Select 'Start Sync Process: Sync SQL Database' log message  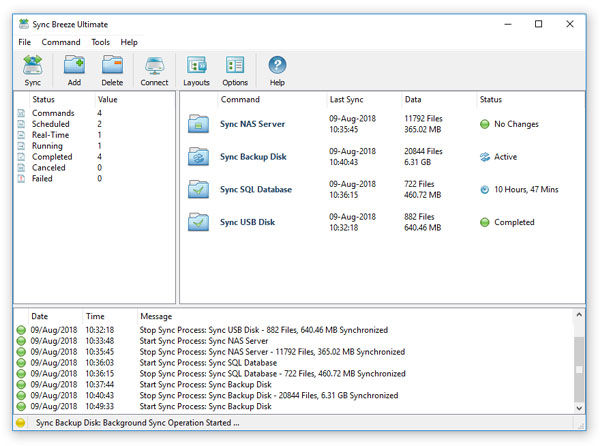[208, 363]
